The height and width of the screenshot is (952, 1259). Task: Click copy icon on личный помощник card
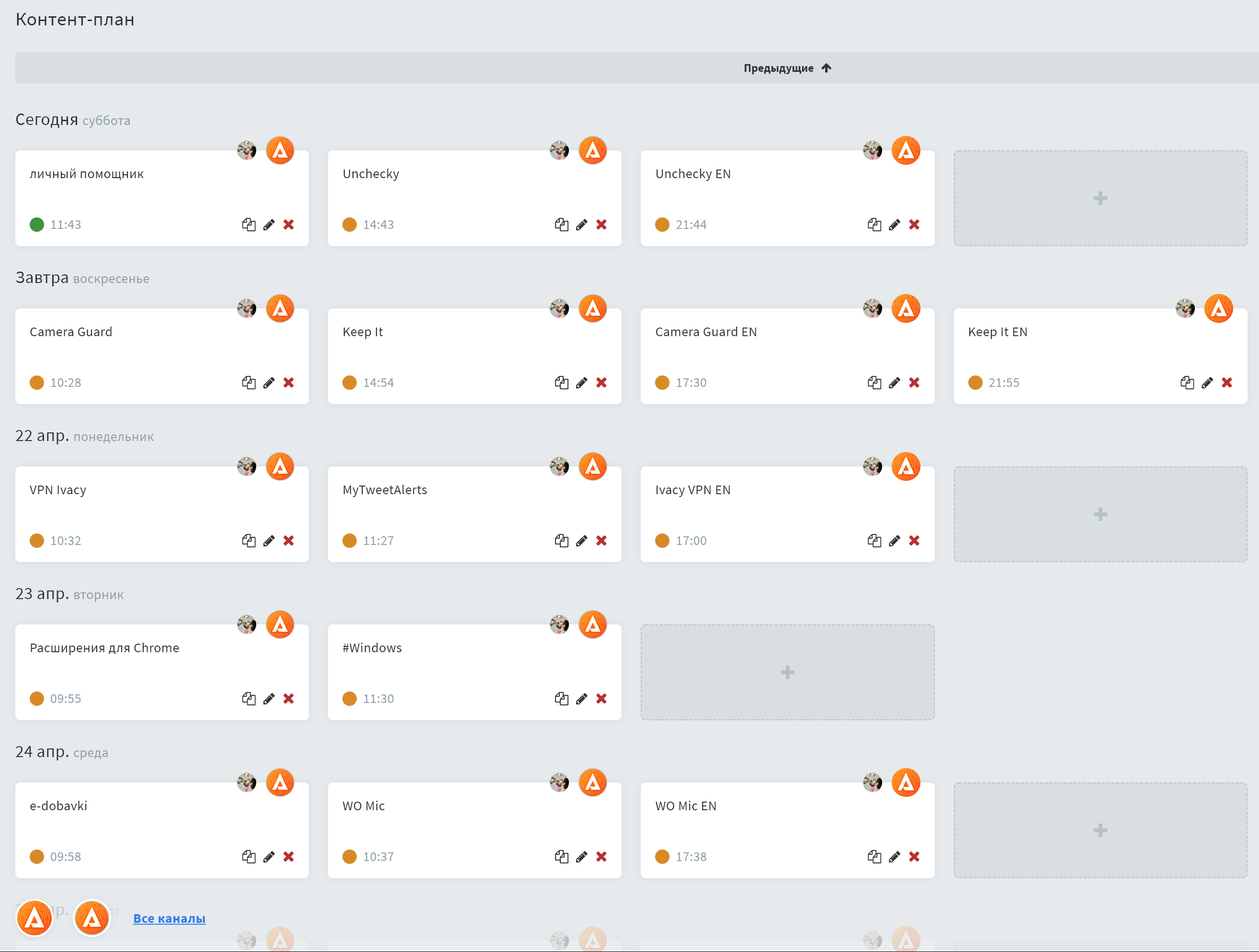tap(248, 225)
